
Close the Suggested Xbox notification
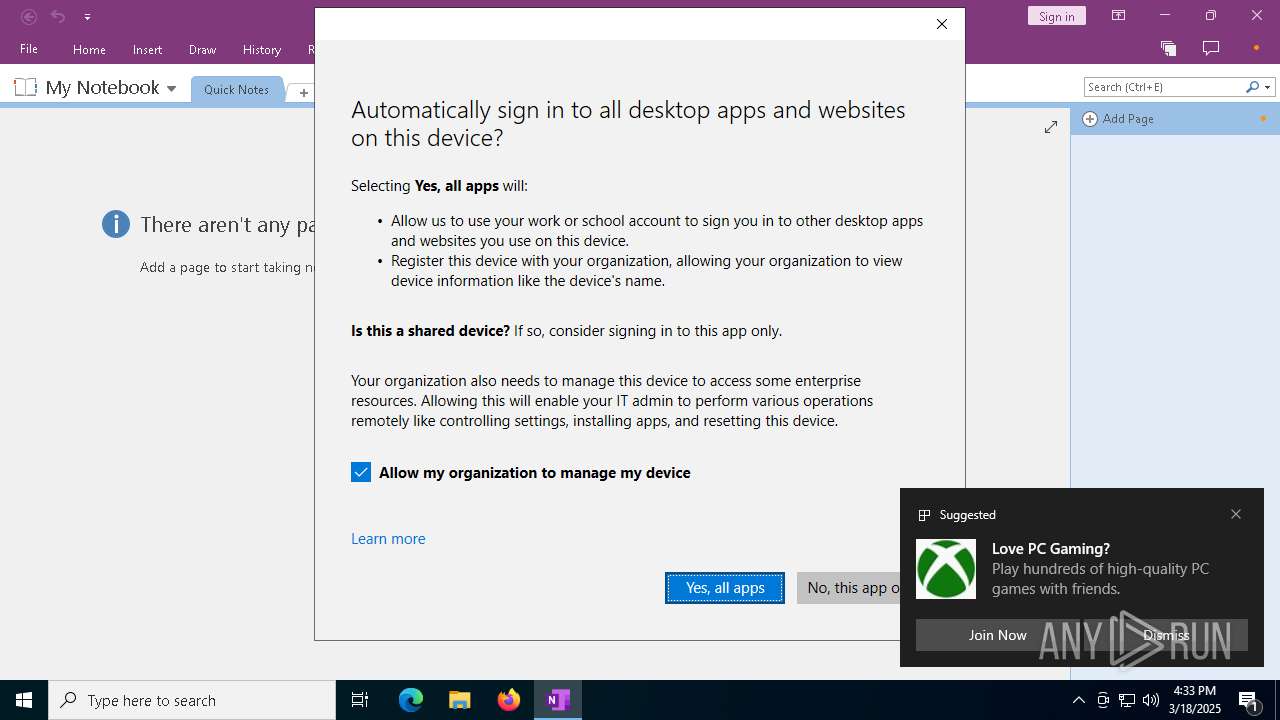pyautogui.click(x=1236, y=514)
